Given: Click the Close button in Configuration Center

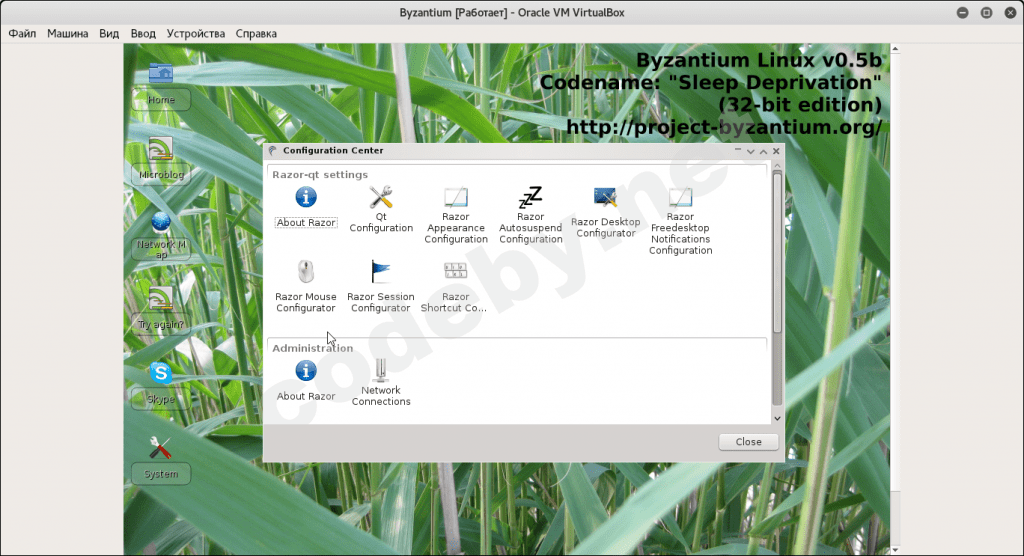Looking at the screenshot, I should [748, 442].
